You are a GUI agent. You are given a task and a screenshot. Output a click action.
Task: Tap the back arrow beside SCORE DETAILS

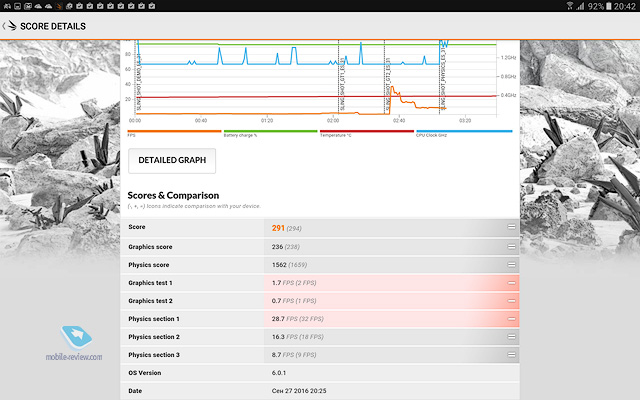coord(4,26)
